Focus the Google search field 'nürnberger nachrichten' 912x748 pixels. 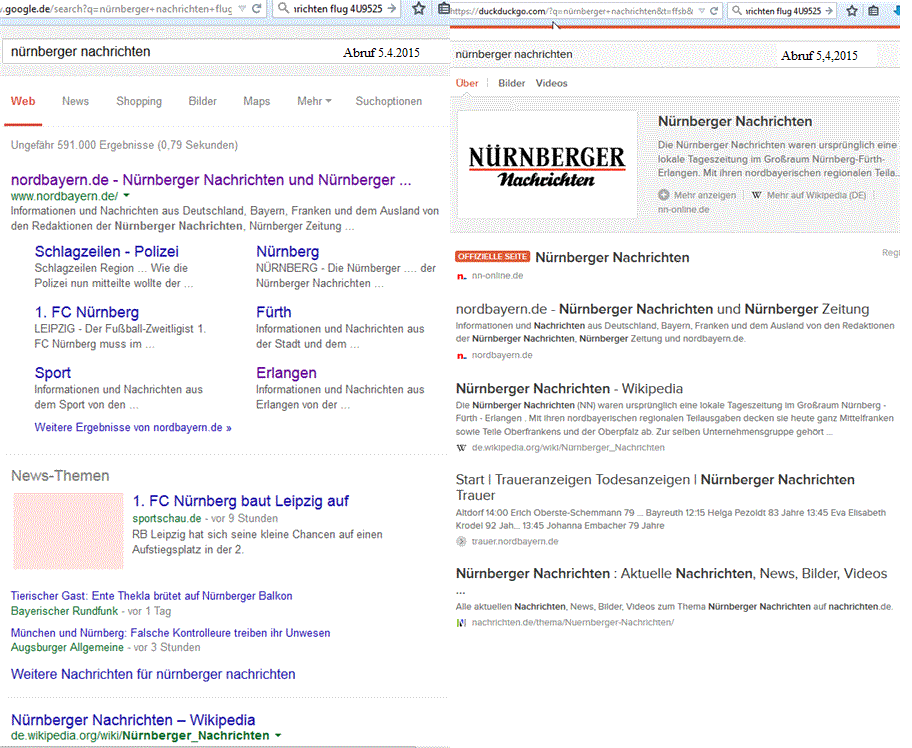pyautogui.click(x=225, y=52)
